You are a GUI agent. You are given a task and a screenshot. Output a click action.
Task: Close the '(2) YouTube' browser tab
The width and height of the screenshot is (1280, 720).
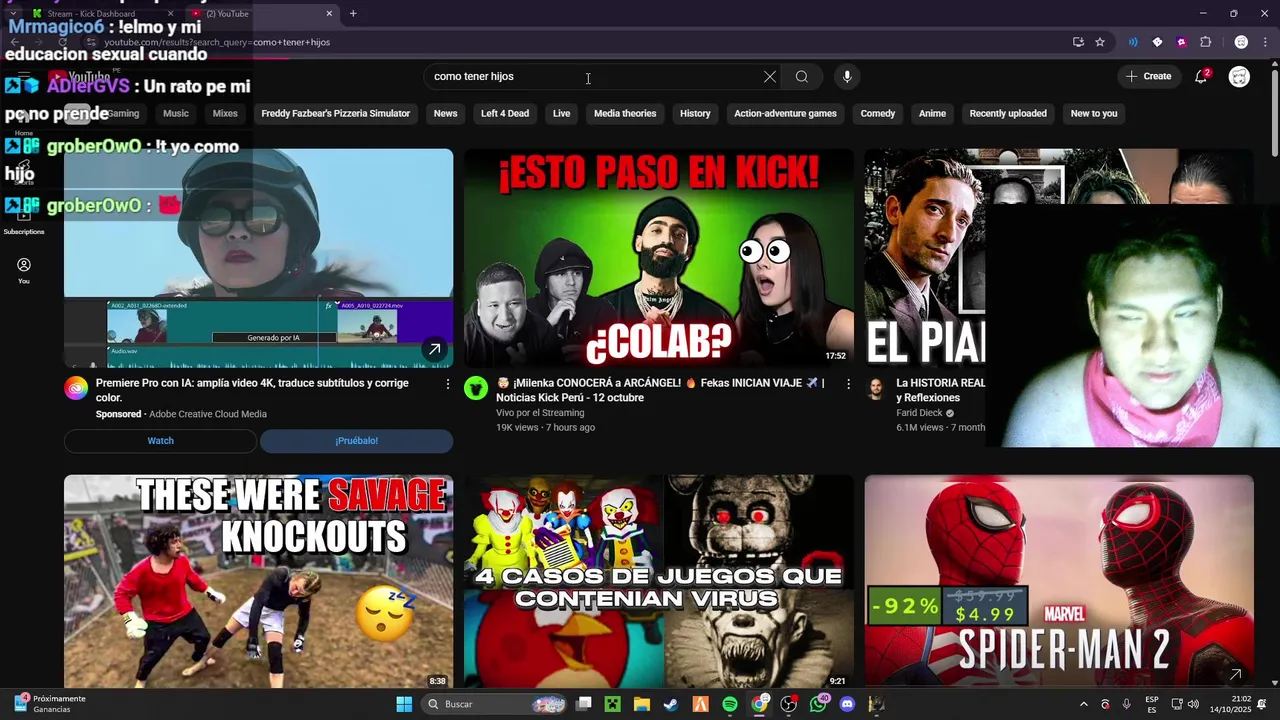[329, 13]
